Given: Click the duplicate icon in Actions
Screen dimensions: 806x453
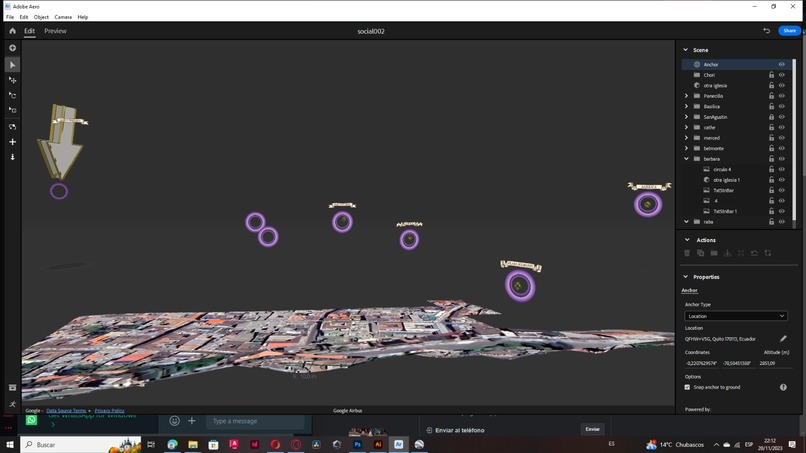Looking at the screenshot, I should [x=700, y=253].
